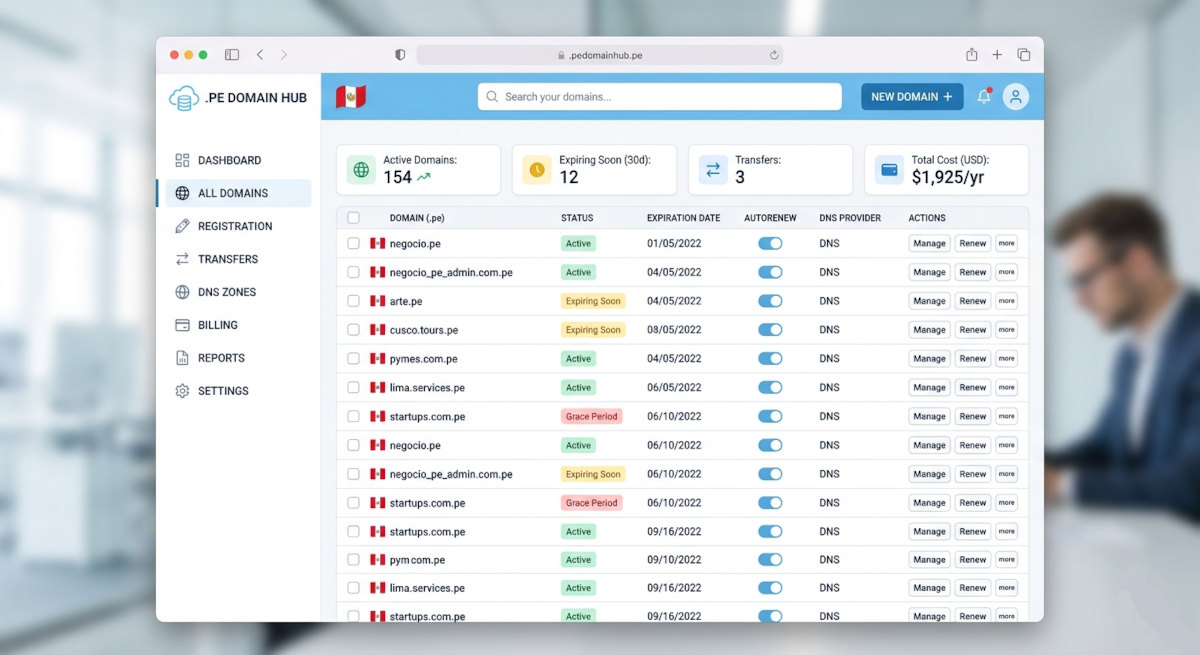Click the .pedomainhub.pe address bar
The image size is (1200, 655).
[x=600, y=56]
